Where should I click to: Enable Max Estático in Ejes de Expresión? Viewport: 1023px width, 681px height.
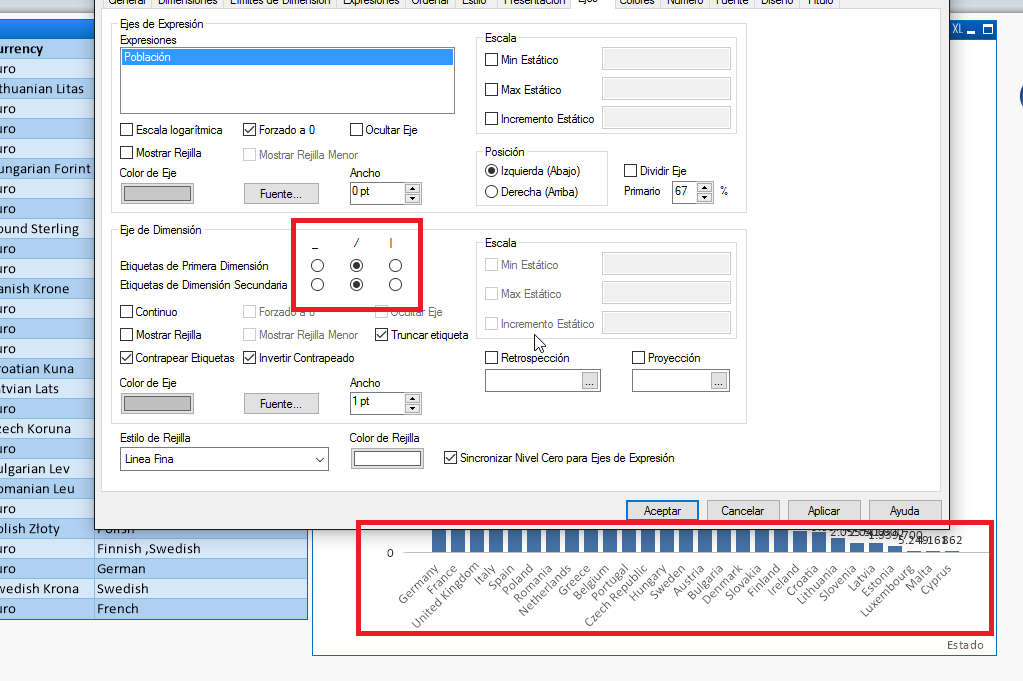[492, 89]
